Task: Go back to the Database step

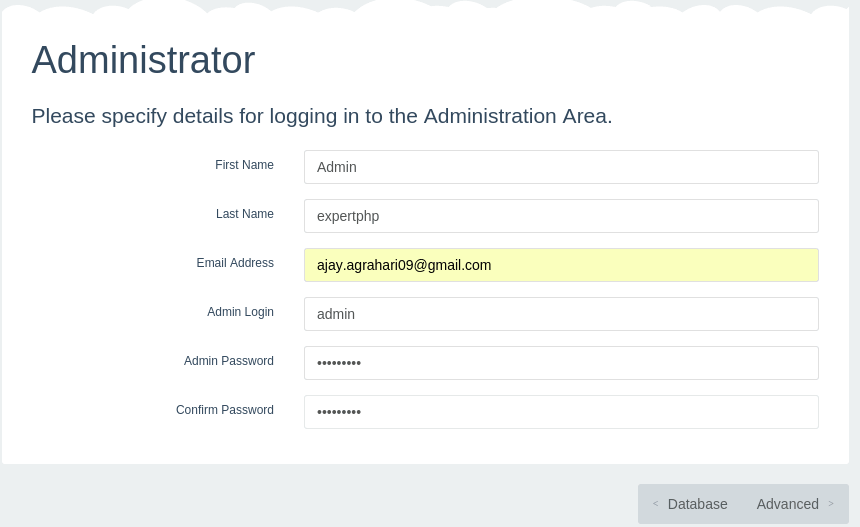Action: point(691,504)
